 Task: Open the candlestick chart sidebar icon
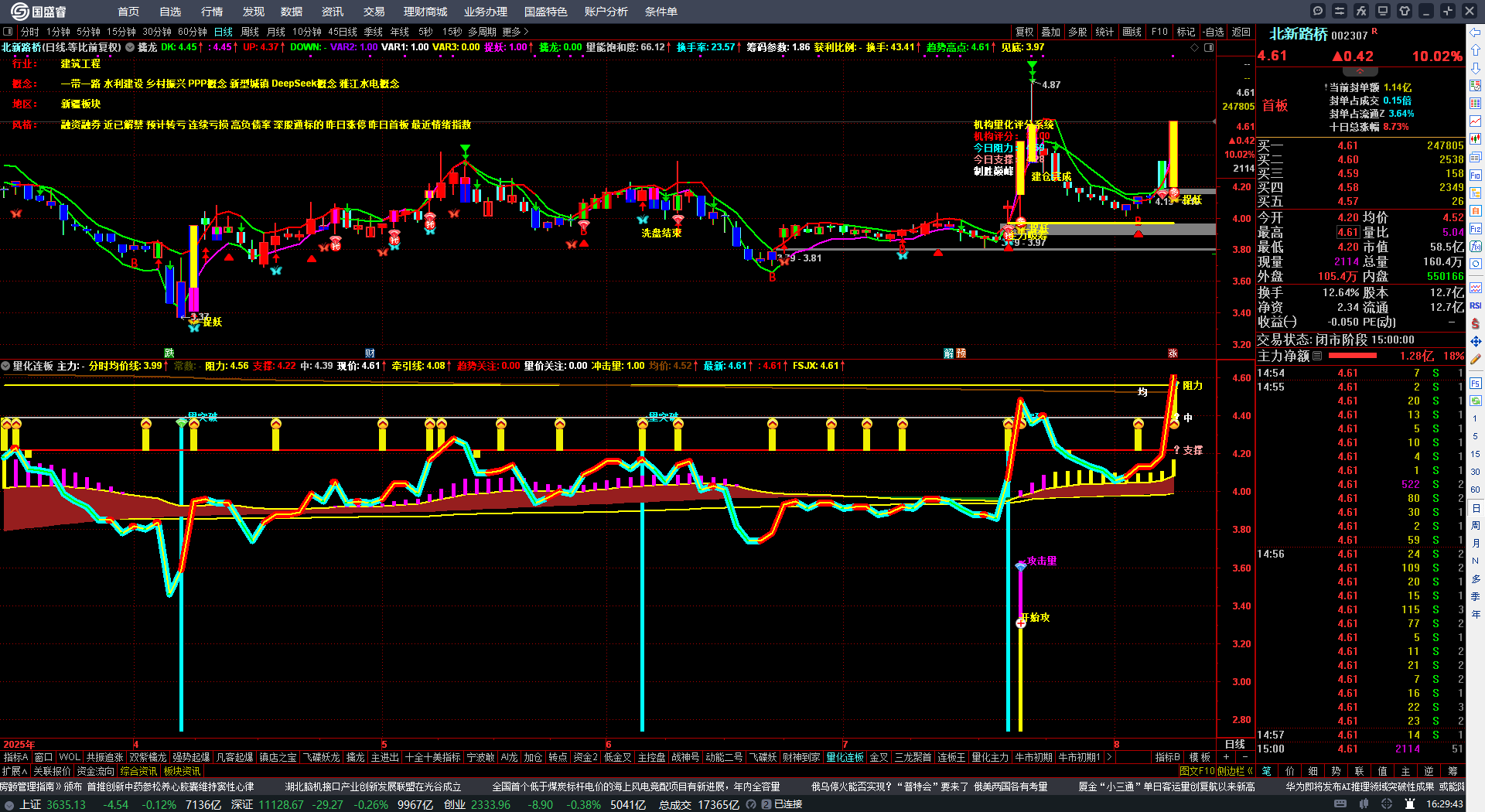[x=1476, y=139]
